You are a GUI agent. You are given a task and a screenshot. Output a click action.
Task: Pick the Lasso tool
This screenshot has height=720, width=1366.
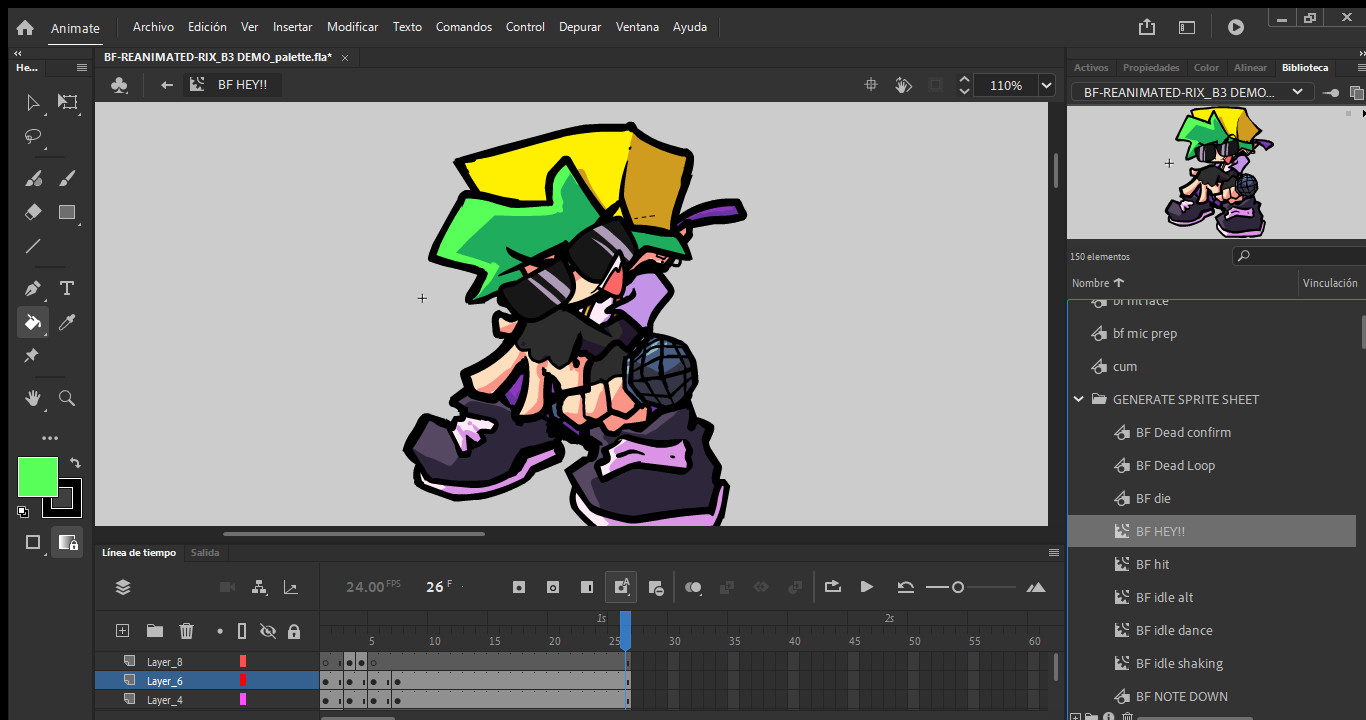[x=33, y=136]
